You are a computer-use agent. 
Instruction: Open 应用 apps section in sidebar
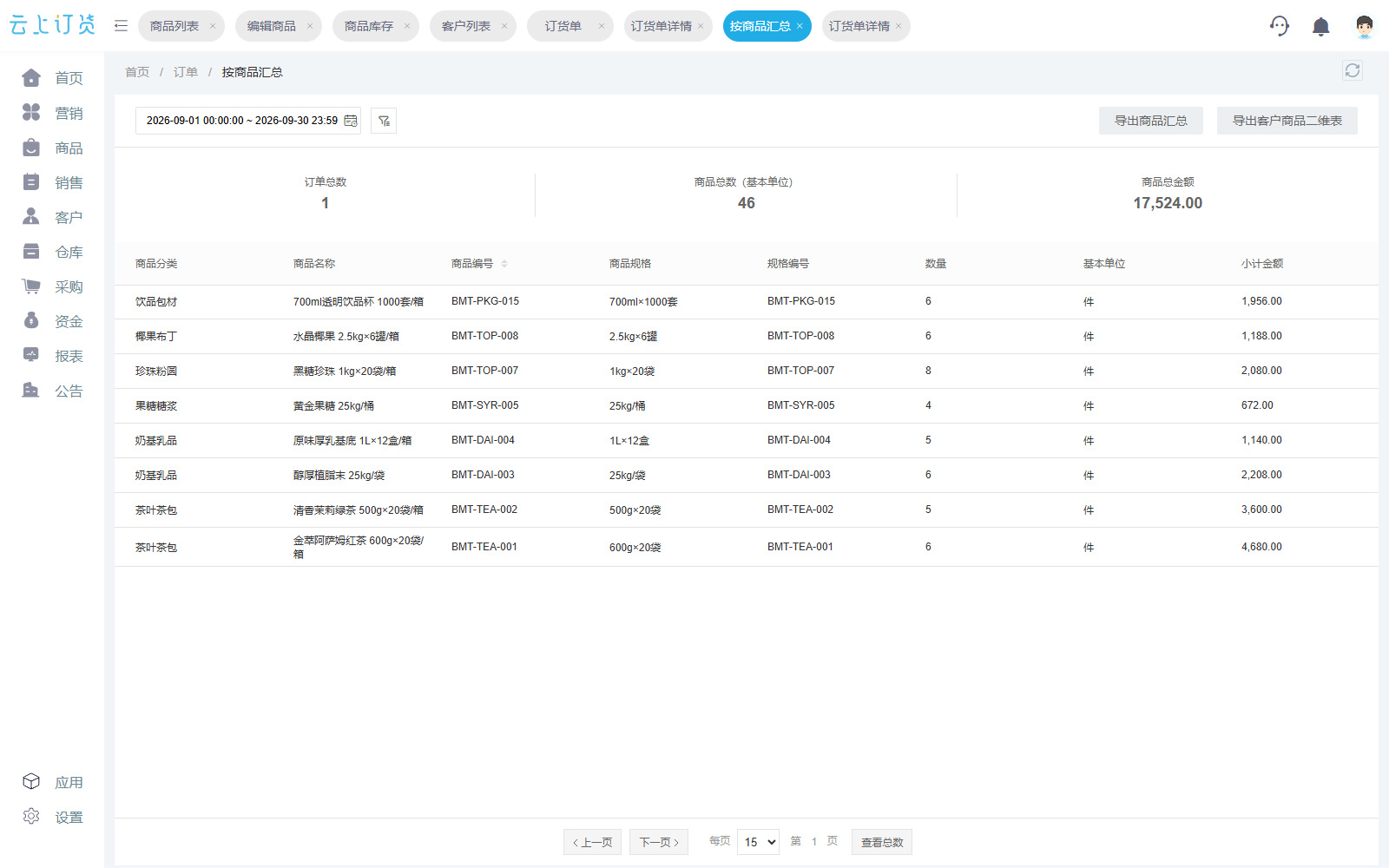tap(52, 782)
